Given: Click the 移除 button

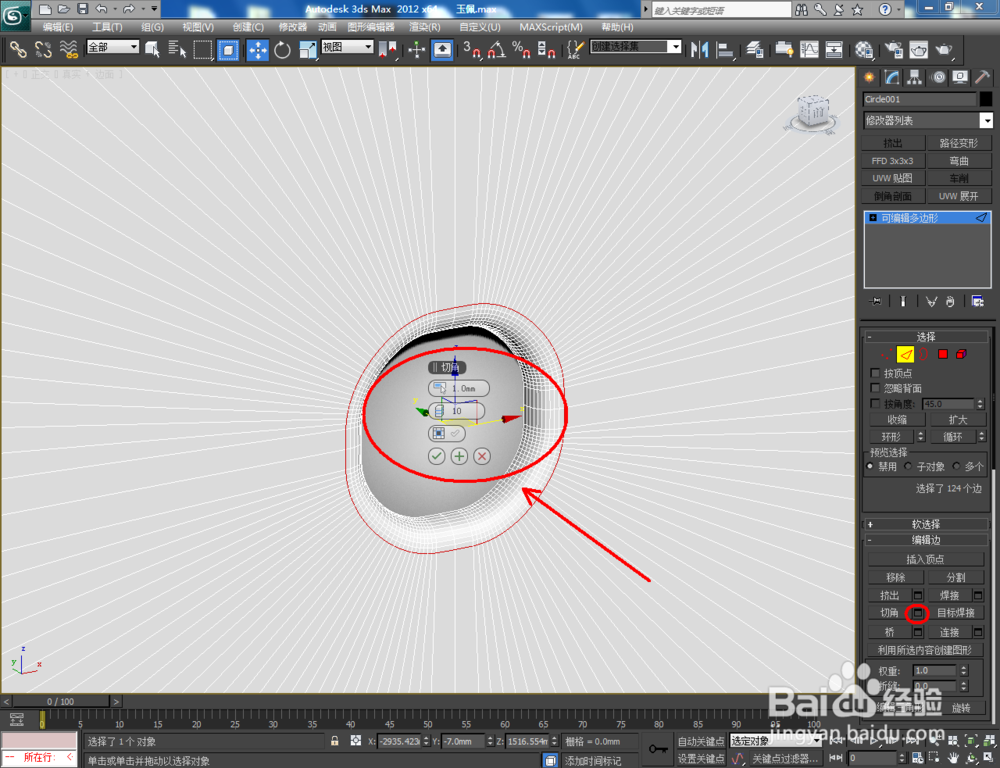Looking at the screenshot, I should (895, 577).
